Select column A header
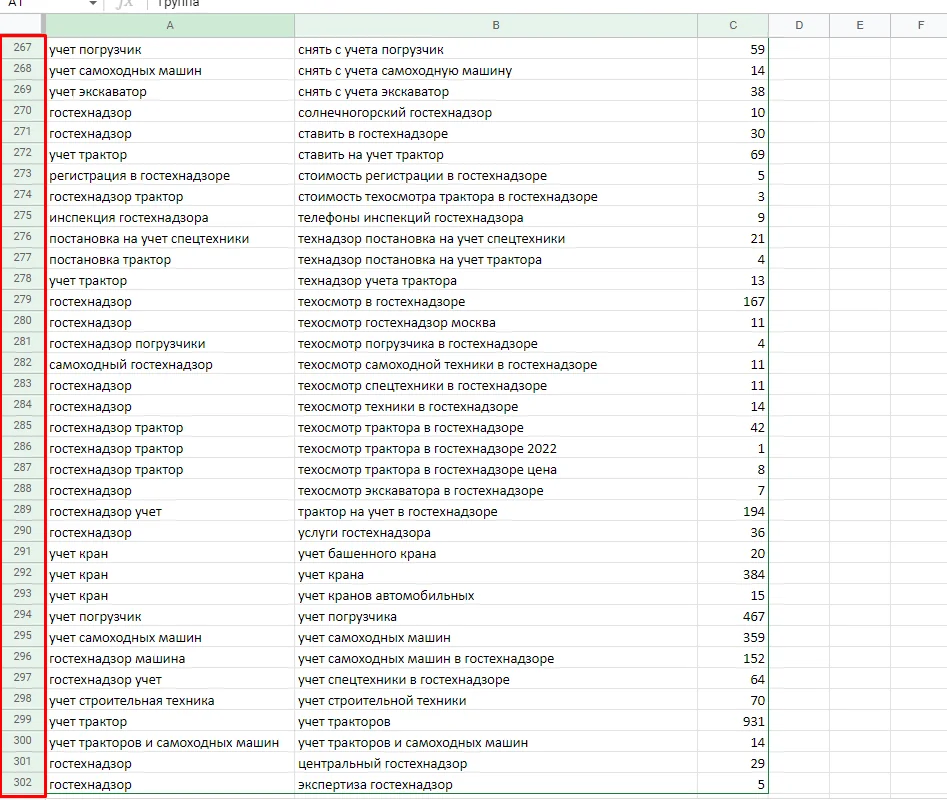The image size is (947, 800). pos(170,25)
